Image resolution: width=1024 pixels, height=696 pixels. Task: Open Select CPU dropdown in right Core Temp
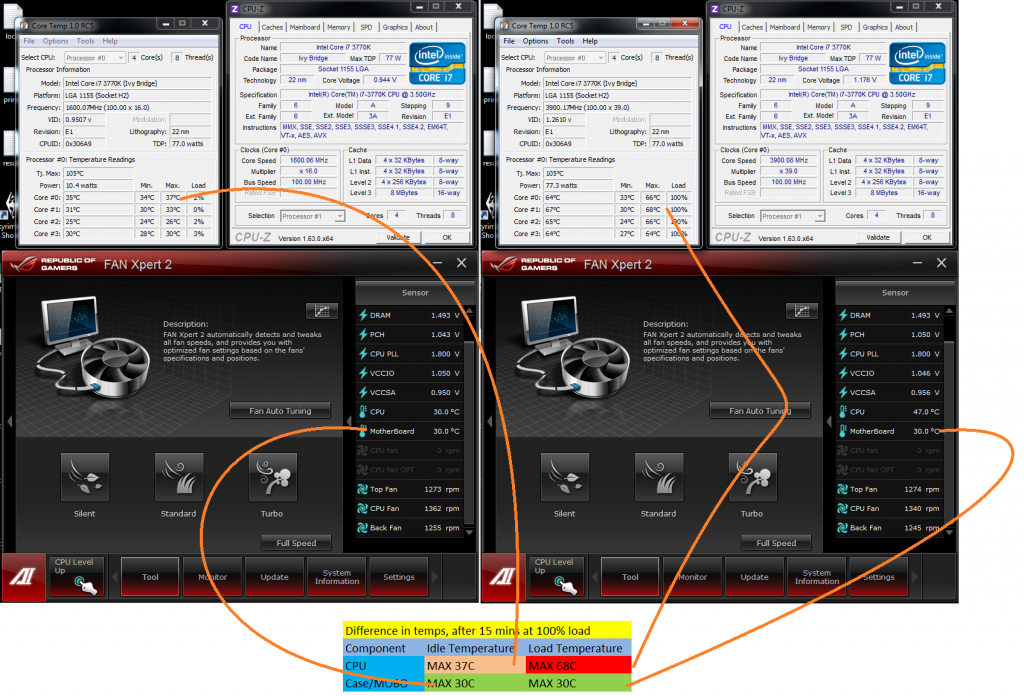(575, 57)
